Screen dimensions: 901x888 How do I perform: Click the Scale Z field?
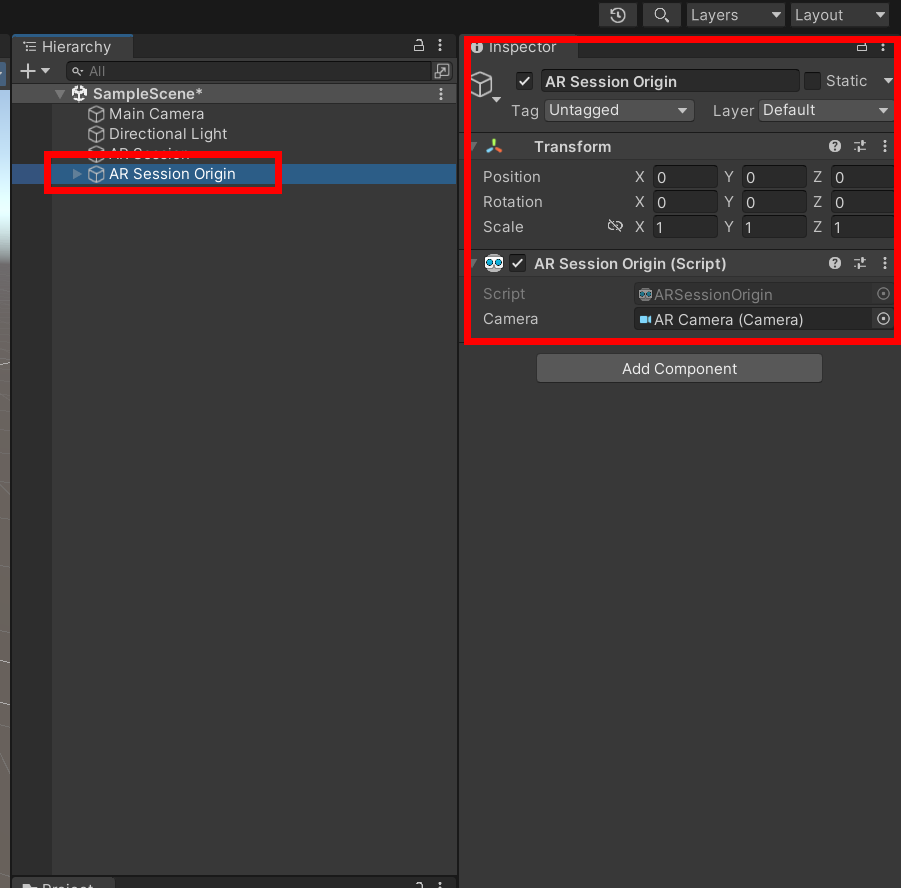pyautogui.click(x=863, y=227)
